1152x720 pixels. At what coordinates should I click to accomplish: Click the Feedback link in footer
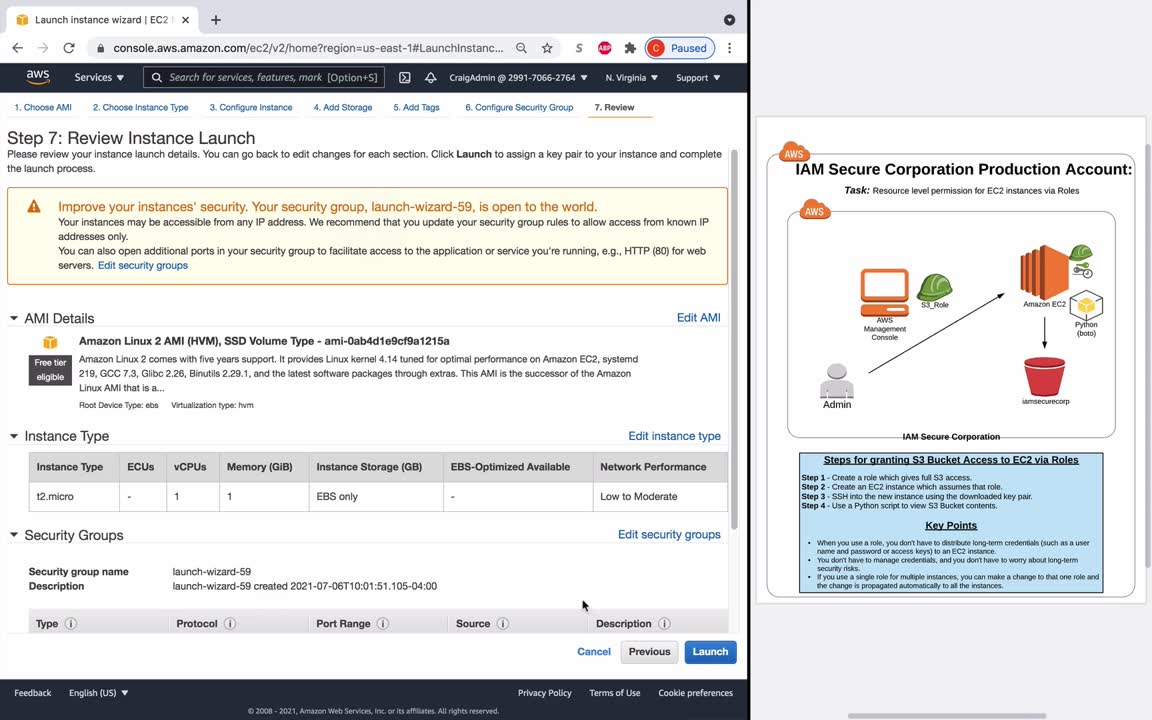[32, 693]
